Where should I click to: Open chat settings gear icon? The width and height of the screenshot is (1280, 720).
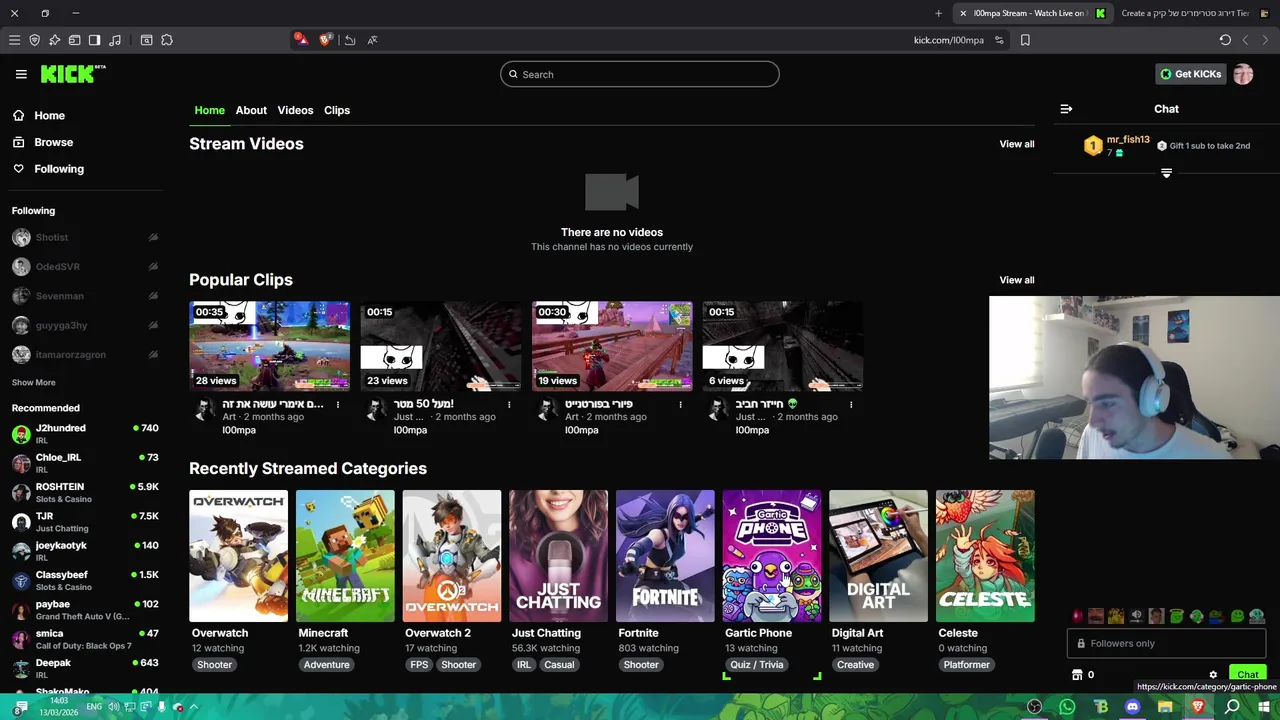pyautogui.click(x=1213, y=675)
